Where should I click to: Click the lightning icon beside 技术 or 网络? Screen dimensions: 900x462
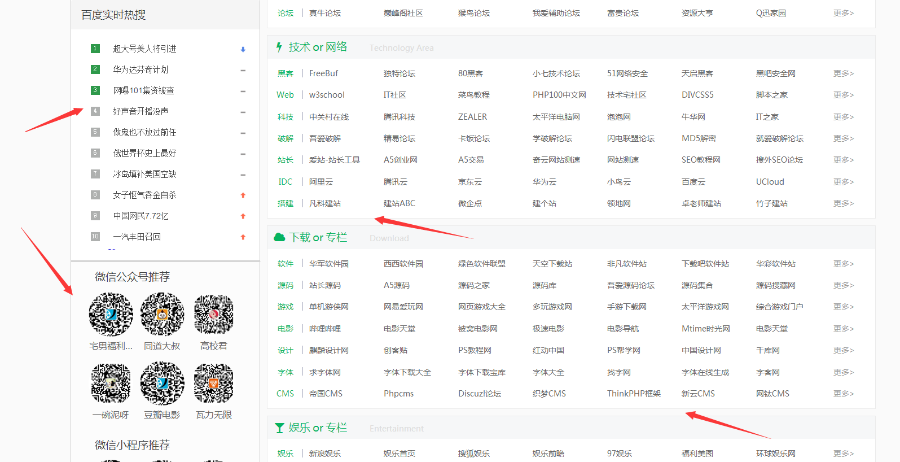[x=280, y=47]
